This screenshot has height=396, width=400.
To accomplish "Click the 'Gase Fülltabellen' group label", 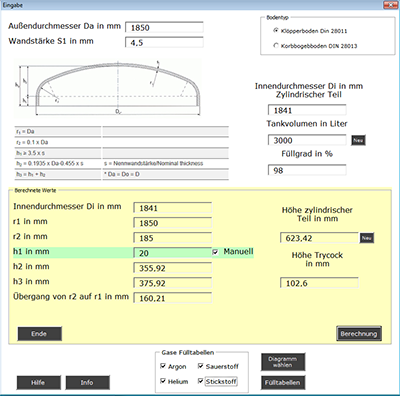I will [x=188, y=352].
